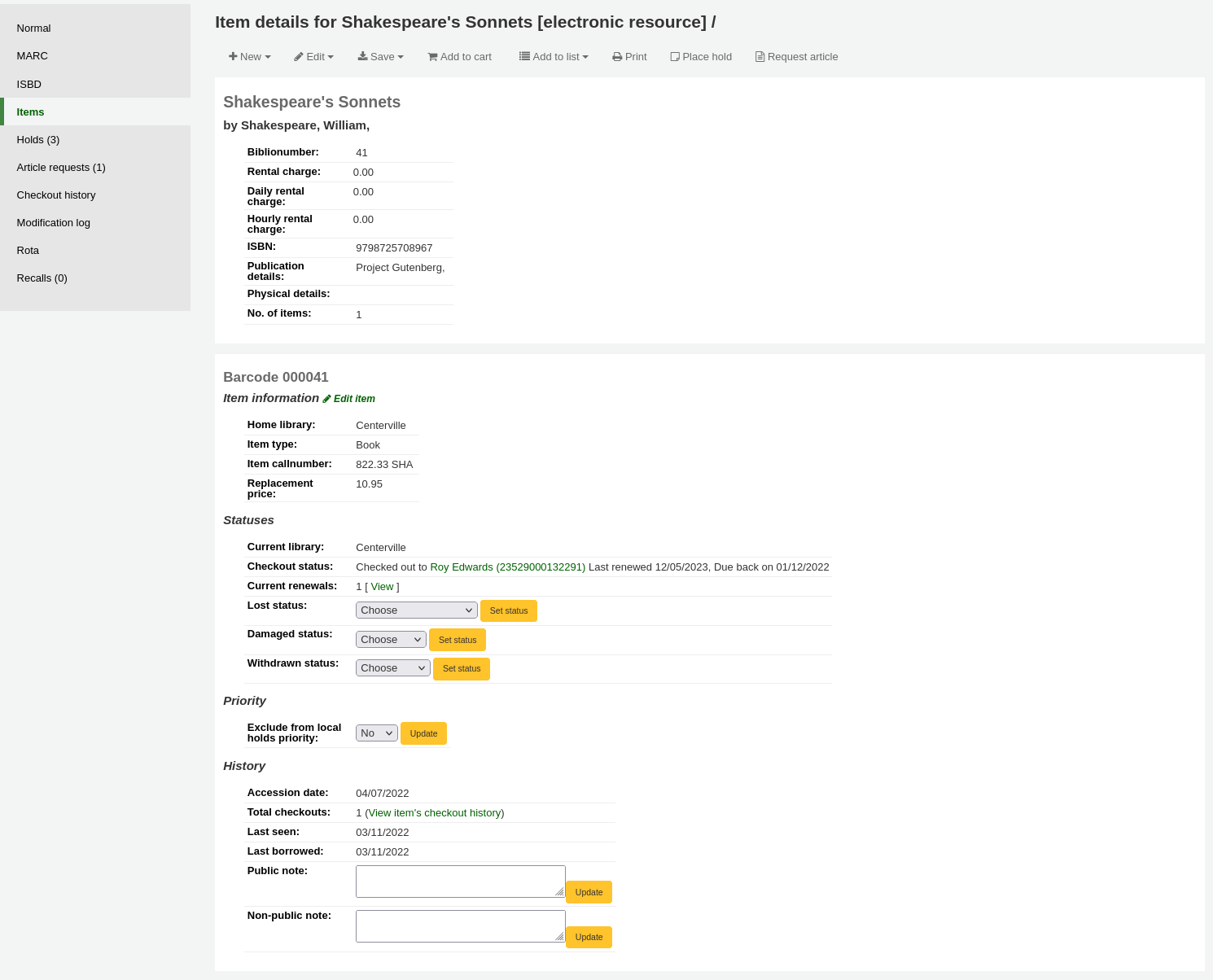Open the Edit dropdown menu
1213x980 pixels.
[314, 57]
